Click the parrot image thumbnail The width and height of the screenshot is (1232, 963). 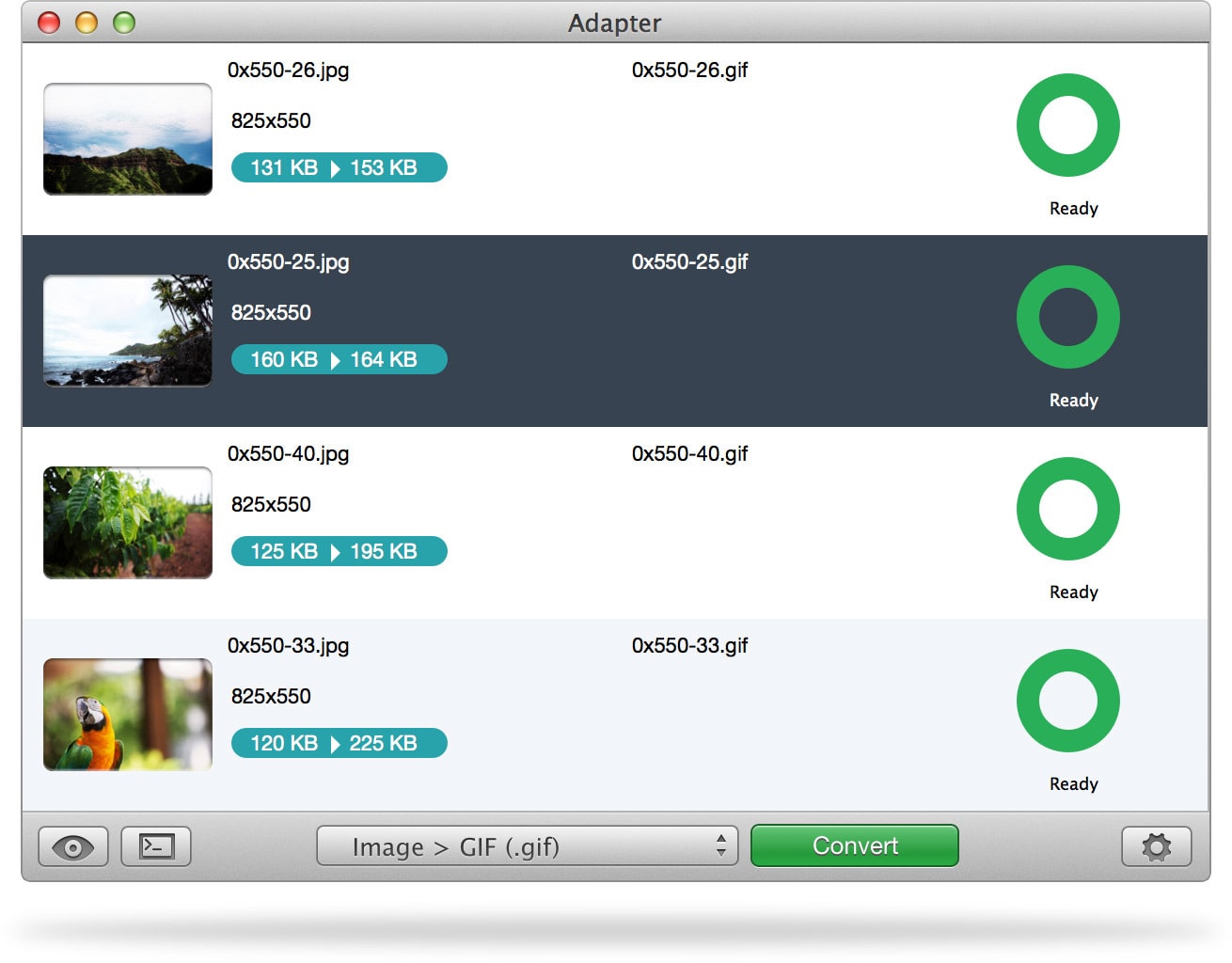(127, 715)
